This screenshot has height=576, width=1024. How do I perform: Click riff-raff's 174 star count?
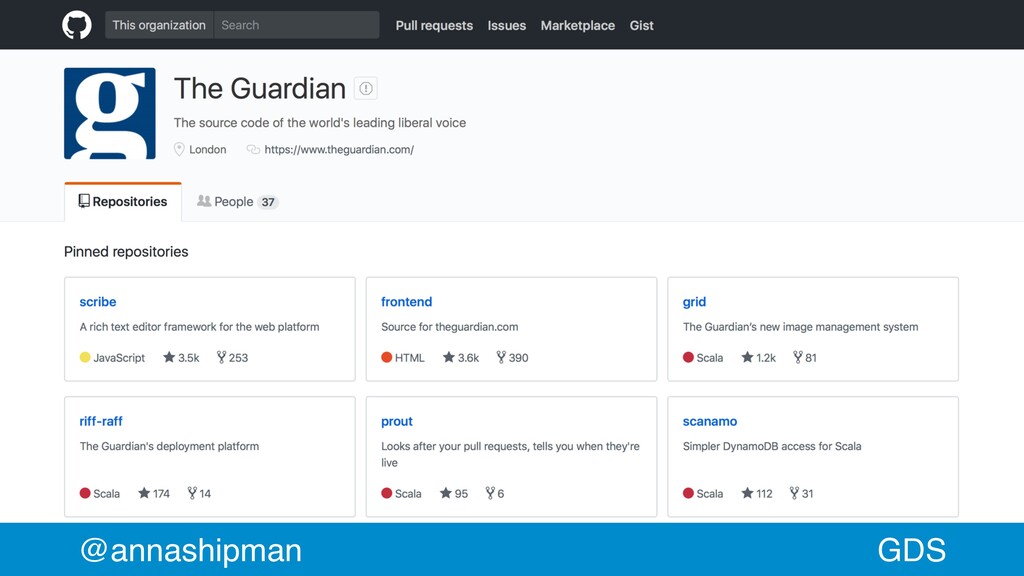[161, 494]
